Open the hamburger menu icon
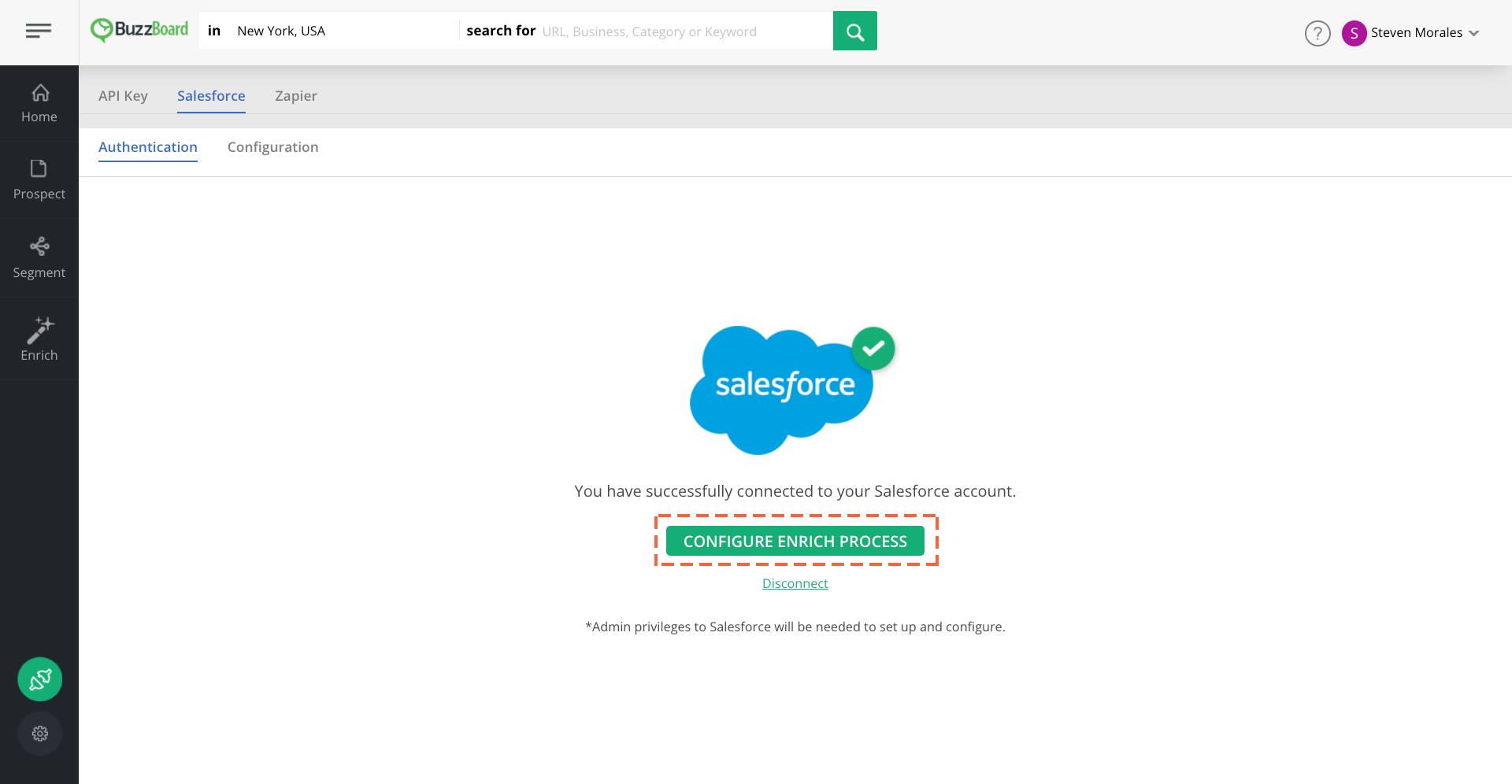 click(x=39, y=31)
